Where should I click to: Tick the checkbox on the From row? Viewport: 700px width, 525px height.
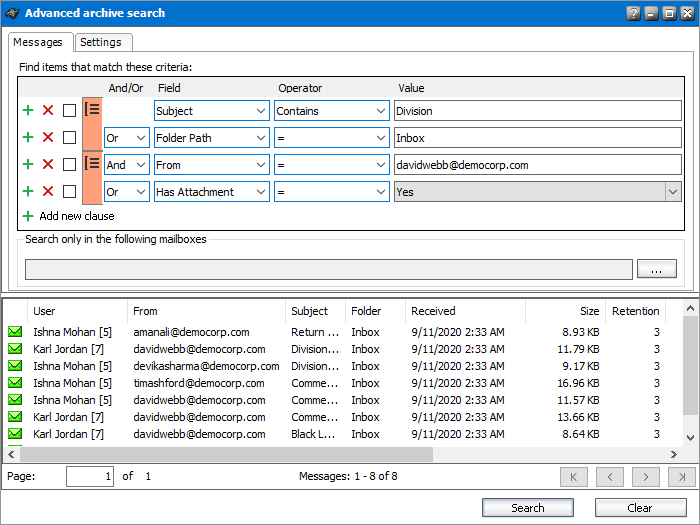click(69, 165)
